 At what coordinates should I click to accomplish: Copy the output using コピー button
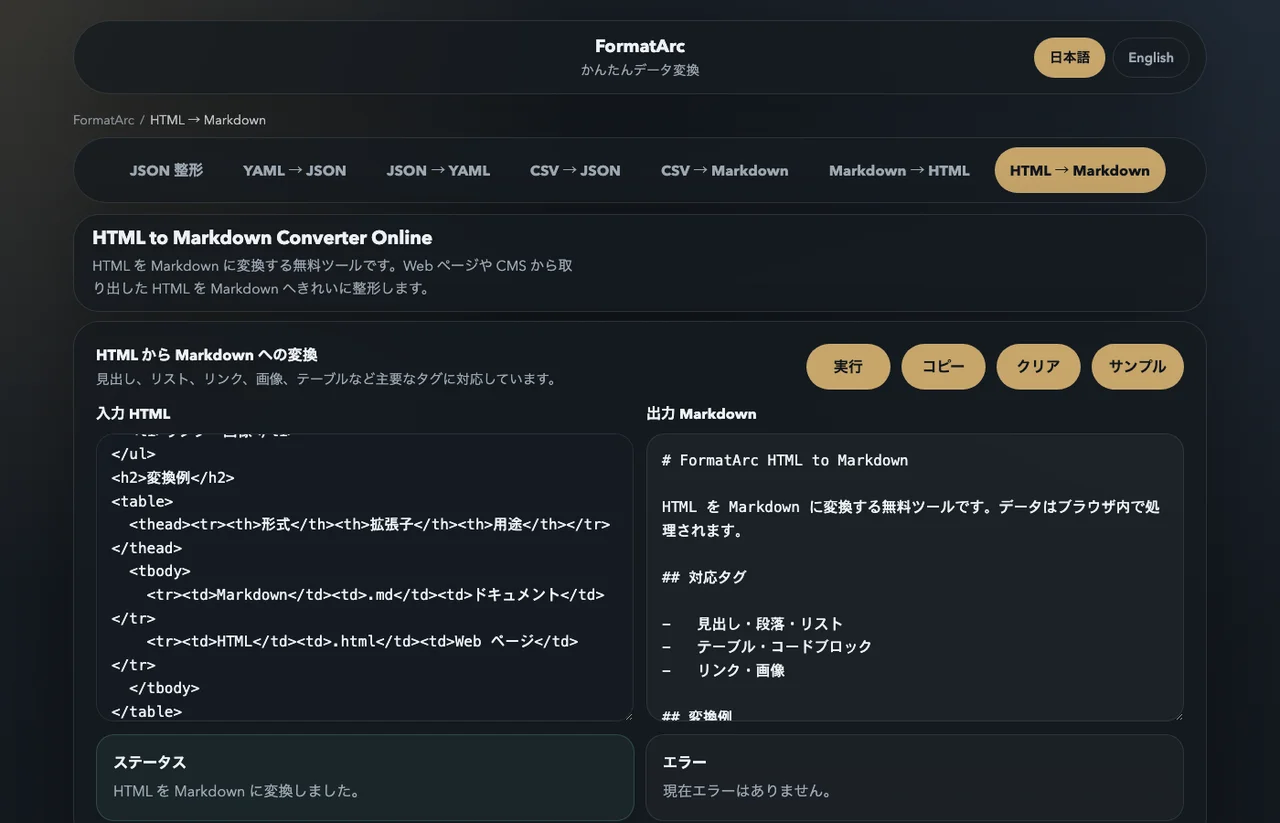coord(943,364)
